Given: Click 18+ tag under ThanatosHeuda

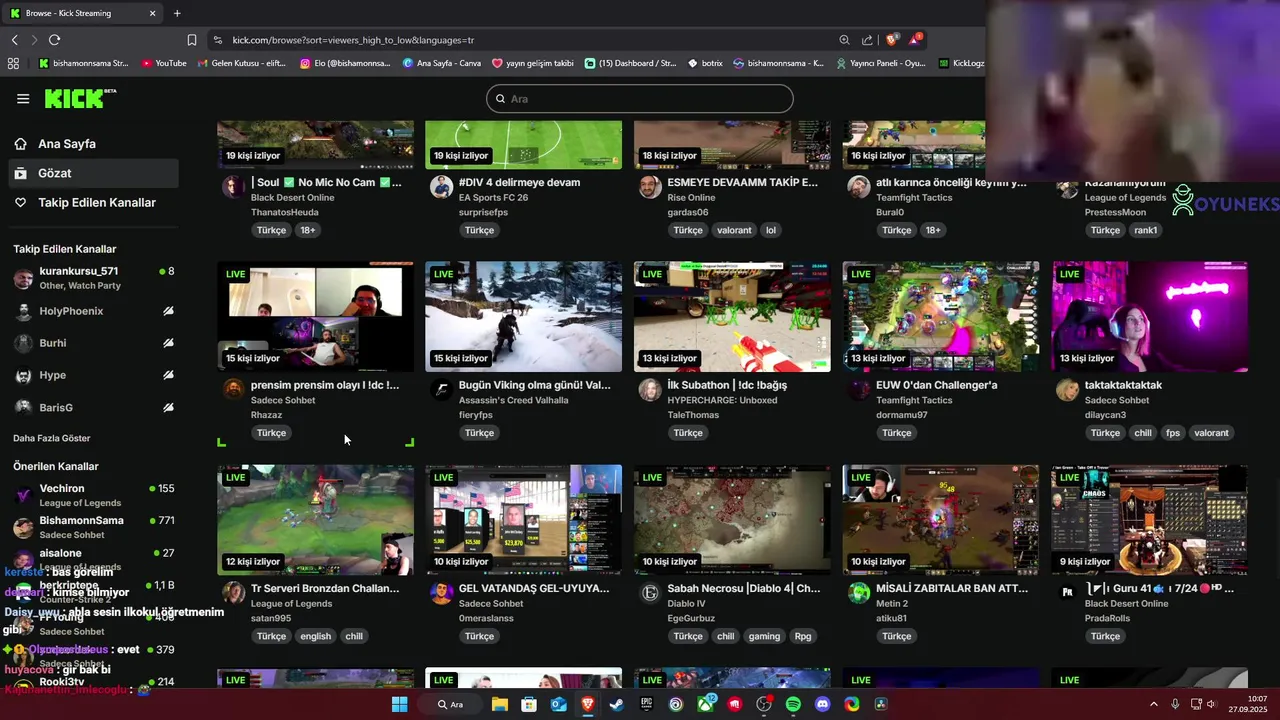Looking at the screenshot, I should point(308,230).
